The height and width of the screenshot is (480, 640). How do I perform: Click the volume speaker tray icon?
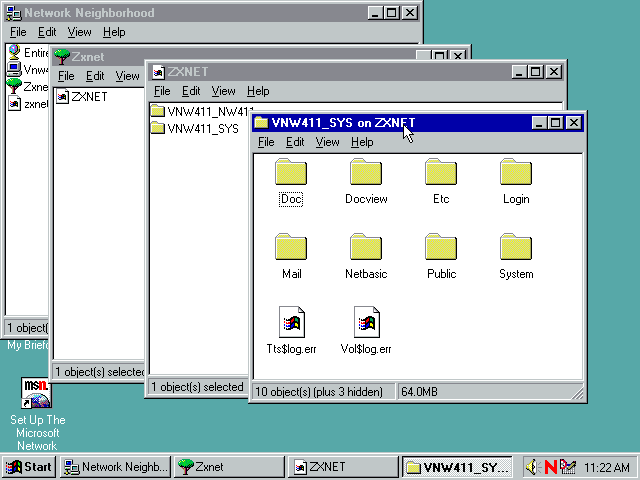coord(533,467)
